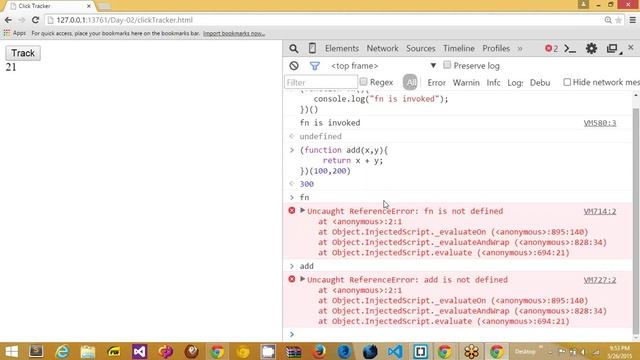
Task: Open source link VM727:2
Action: pos(600,280)
